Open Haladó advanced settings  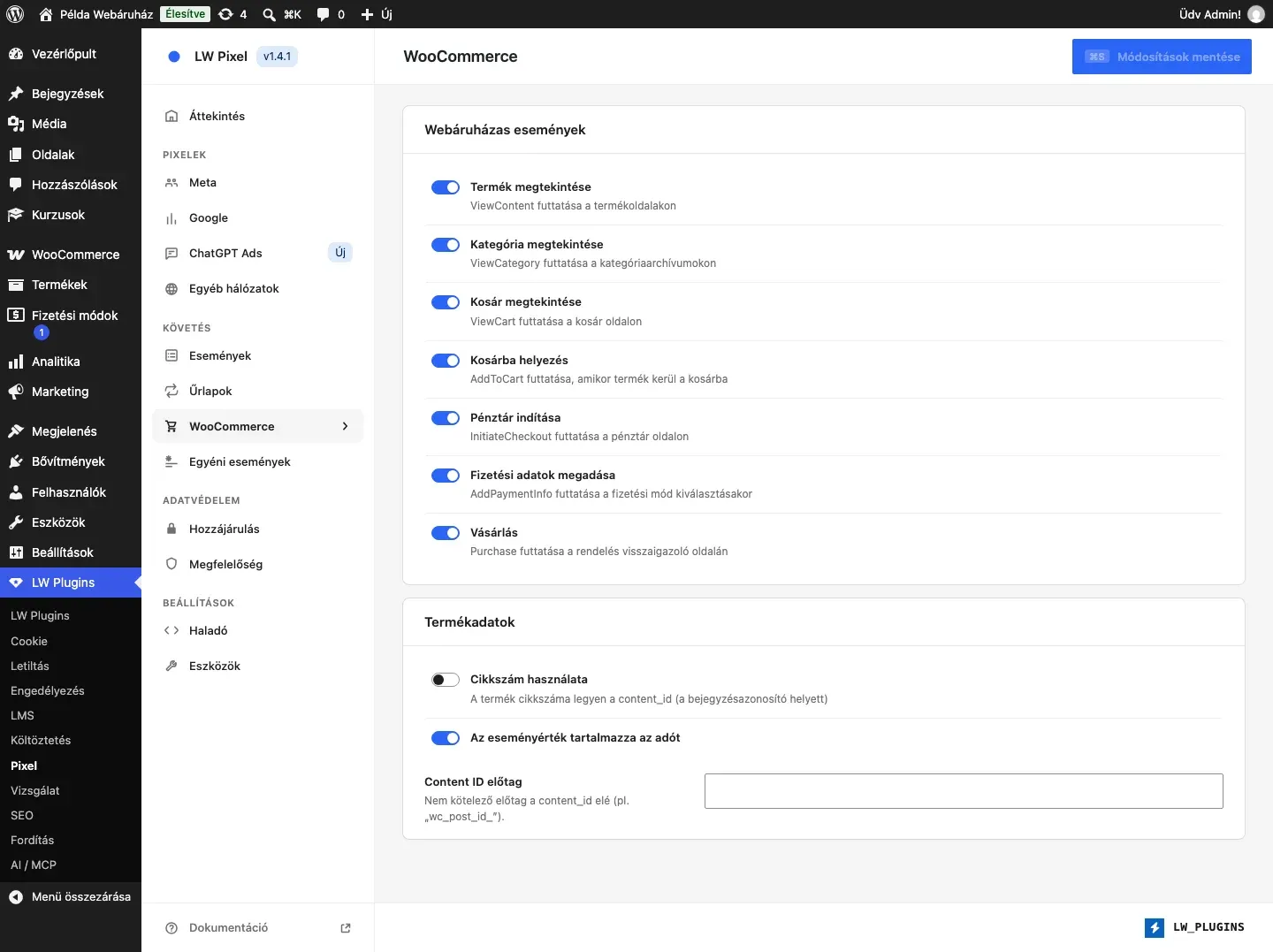point(257,630)
